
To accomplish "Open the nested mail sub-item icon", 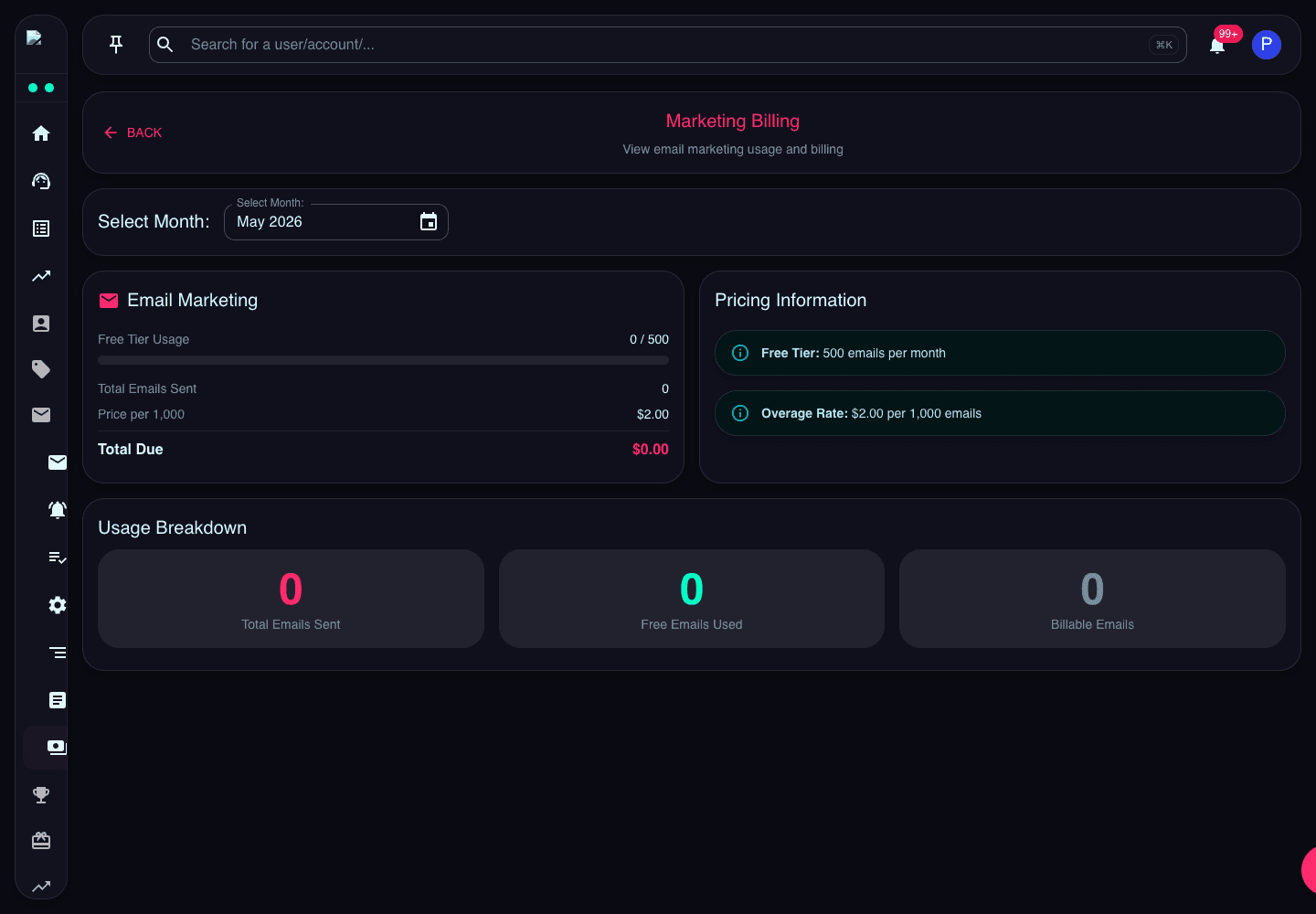I will pyautogui.click(x=58, y=462).
